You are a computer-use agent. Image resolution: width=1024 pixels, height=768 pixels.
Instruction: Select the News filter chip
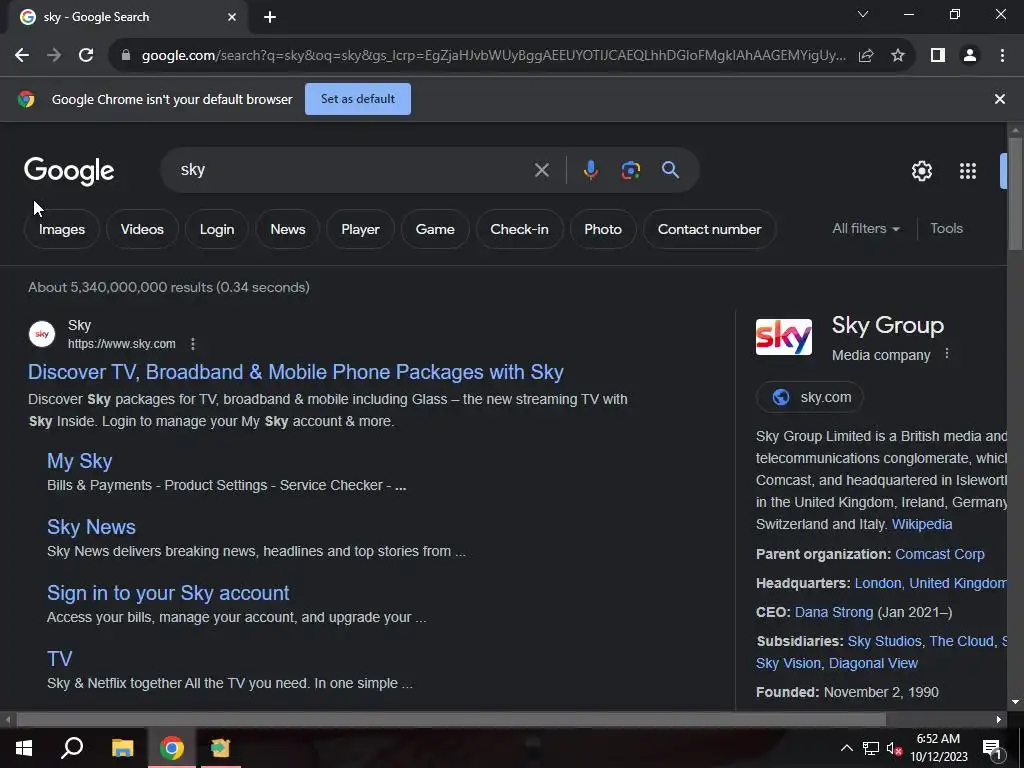point(288,229)
